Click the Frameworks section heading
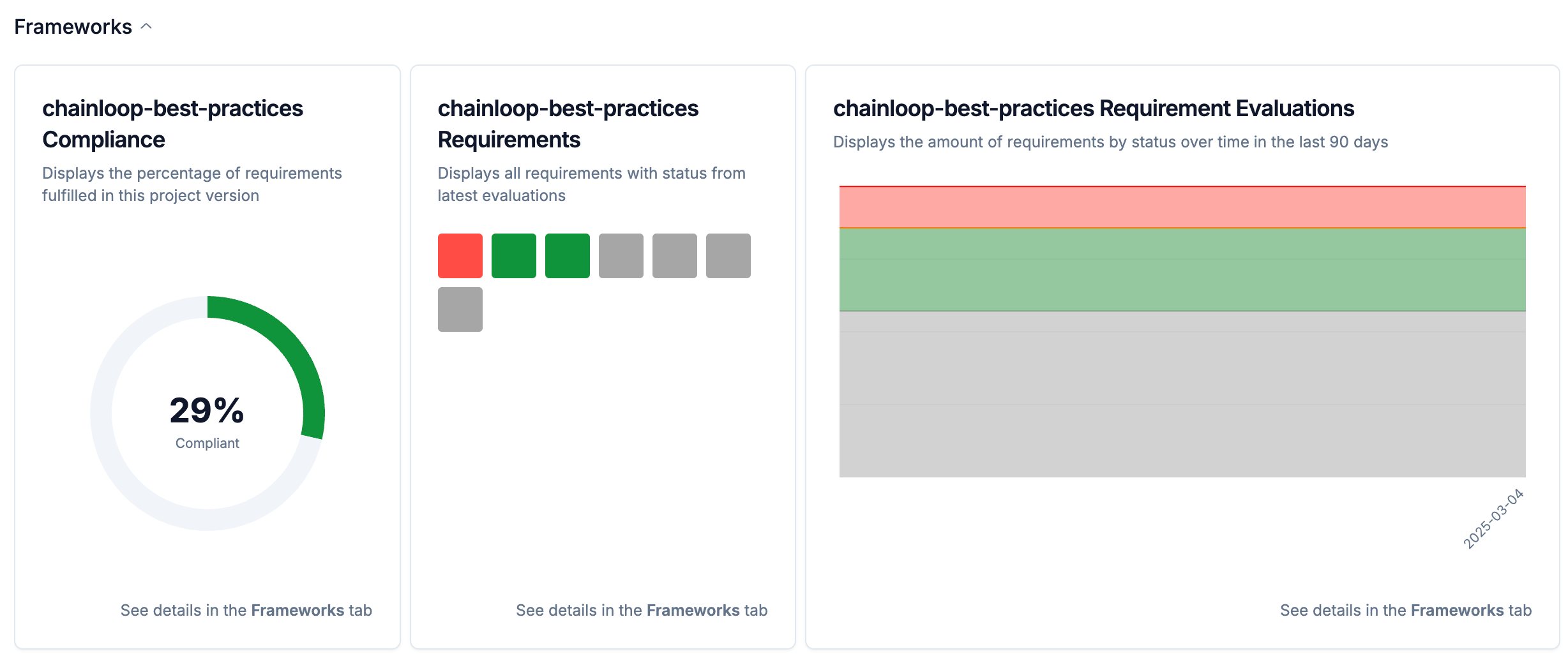This screenshot has height=670, width=1568. 73,27
